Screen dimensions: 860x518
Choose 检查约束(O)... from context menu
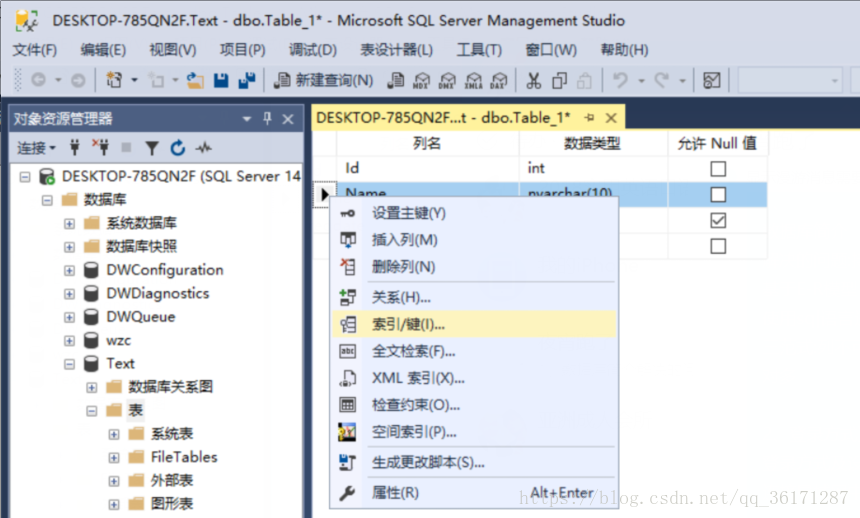474,405
